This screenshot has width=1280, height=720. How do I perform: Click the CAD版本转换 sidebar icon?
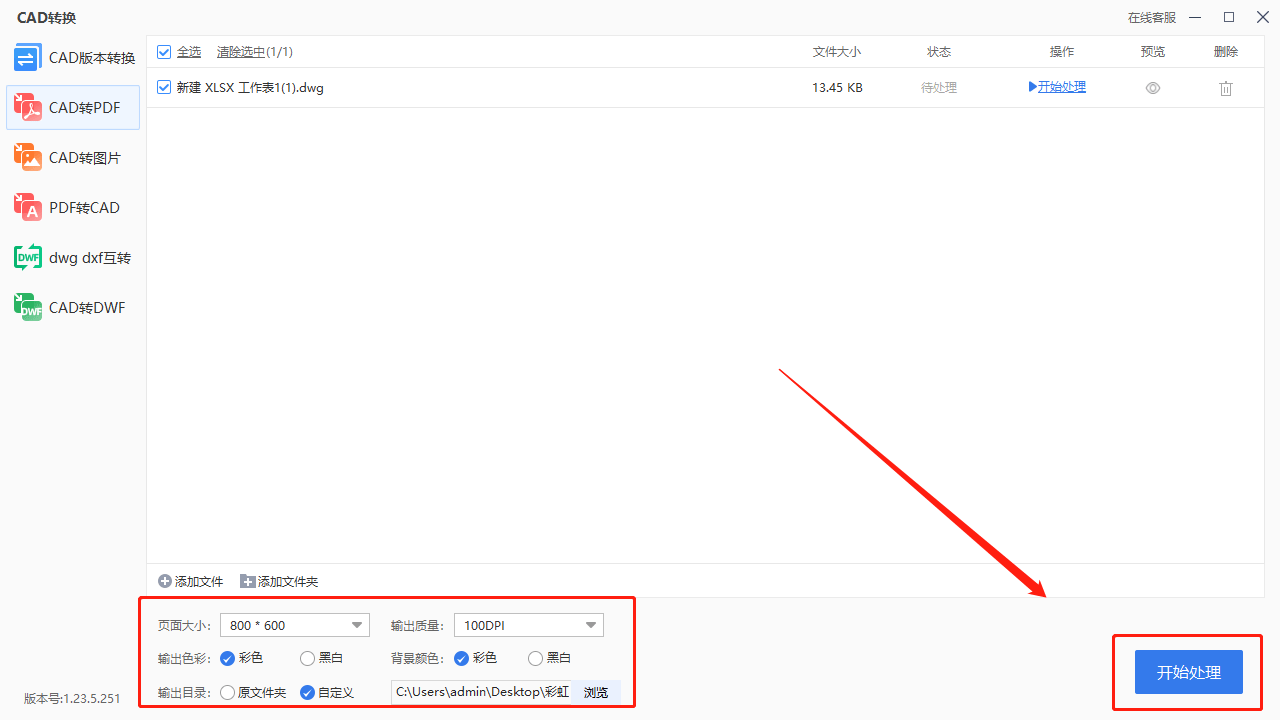tap(28, 58)
